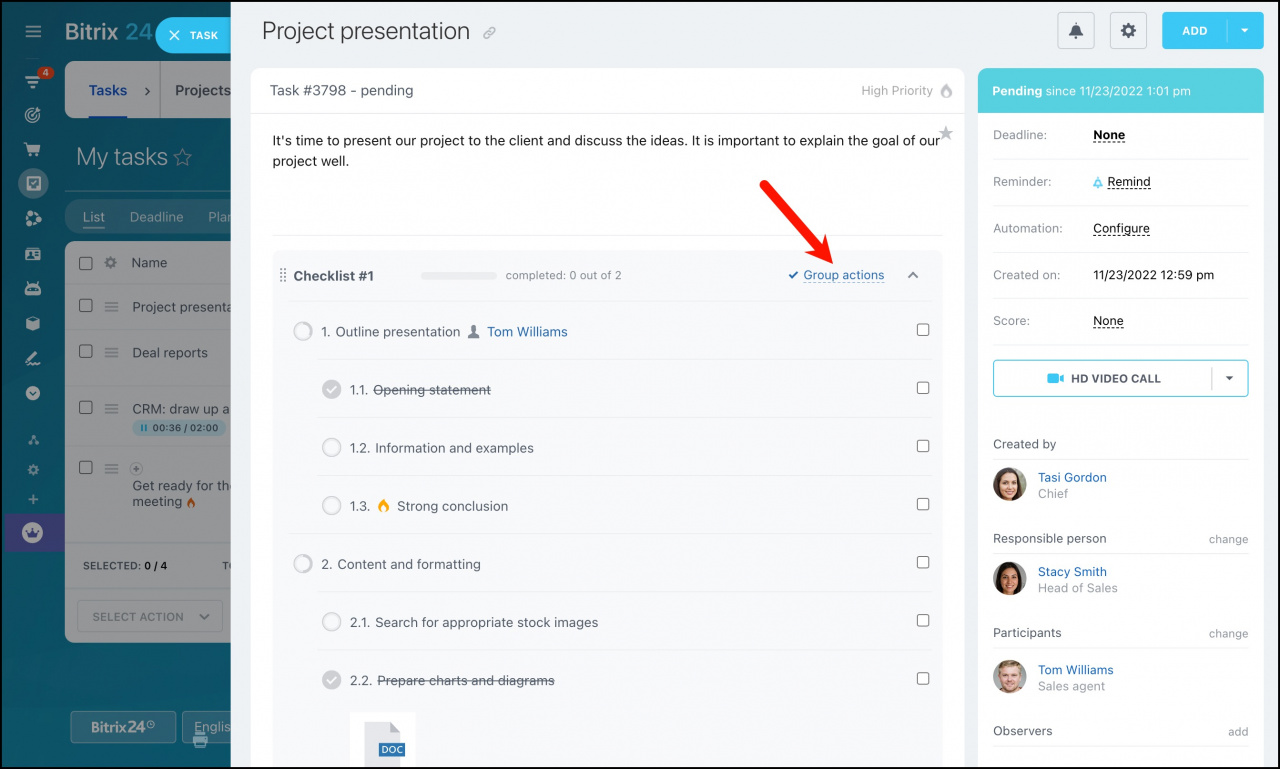This screenshot has width=1280, height=769.
Task: Mark Information and examples as complete
Action: [331, 448]
